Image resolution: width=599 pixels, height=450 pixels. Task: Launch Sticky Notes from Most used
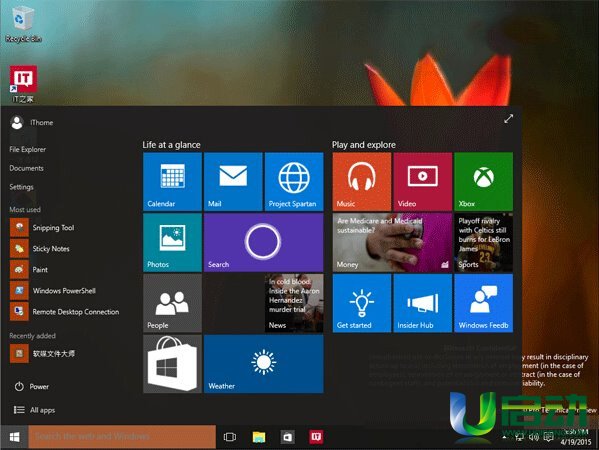40,249
